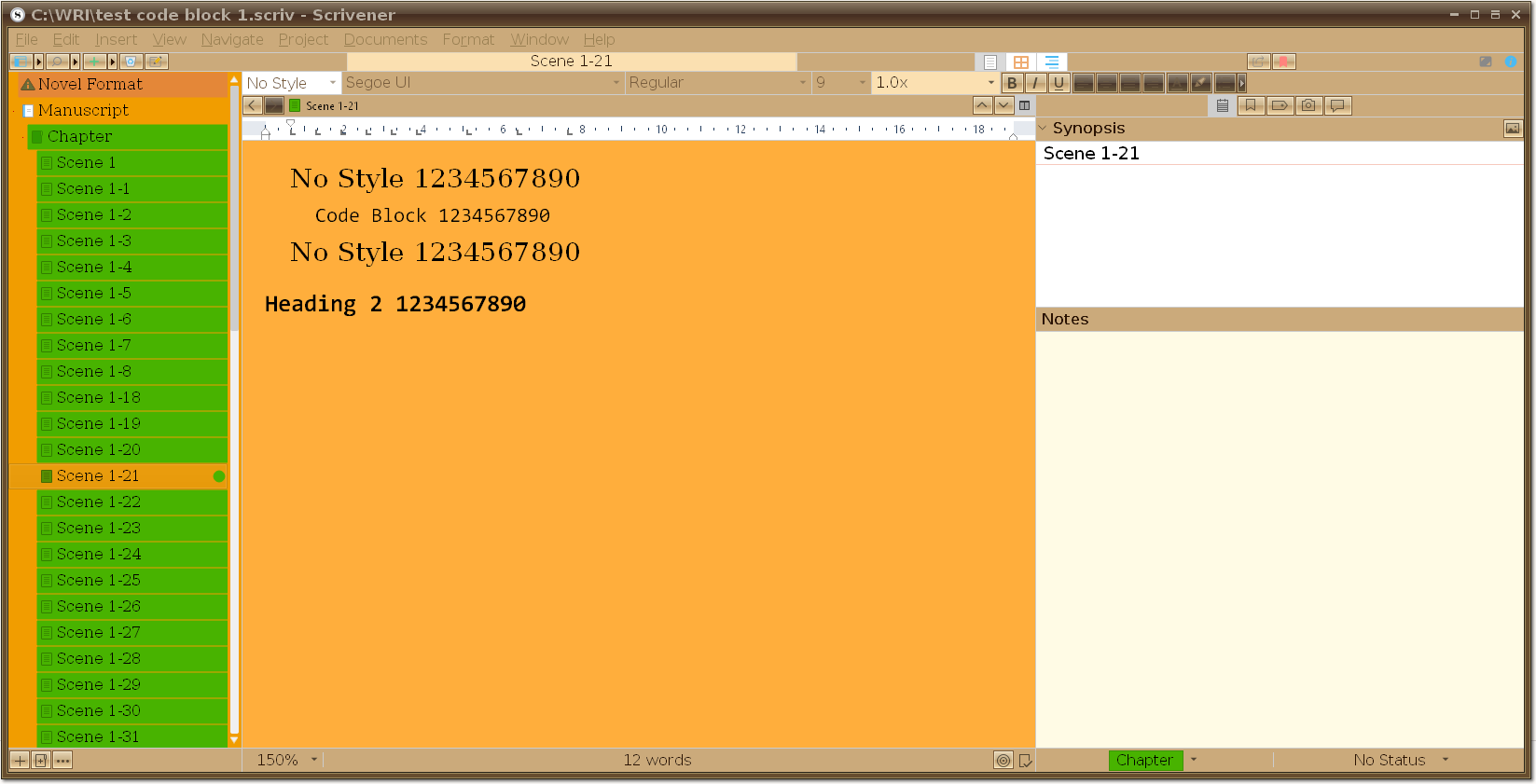
Task: Collapse the Synopsis section chevron
Action: [1043, 129]
